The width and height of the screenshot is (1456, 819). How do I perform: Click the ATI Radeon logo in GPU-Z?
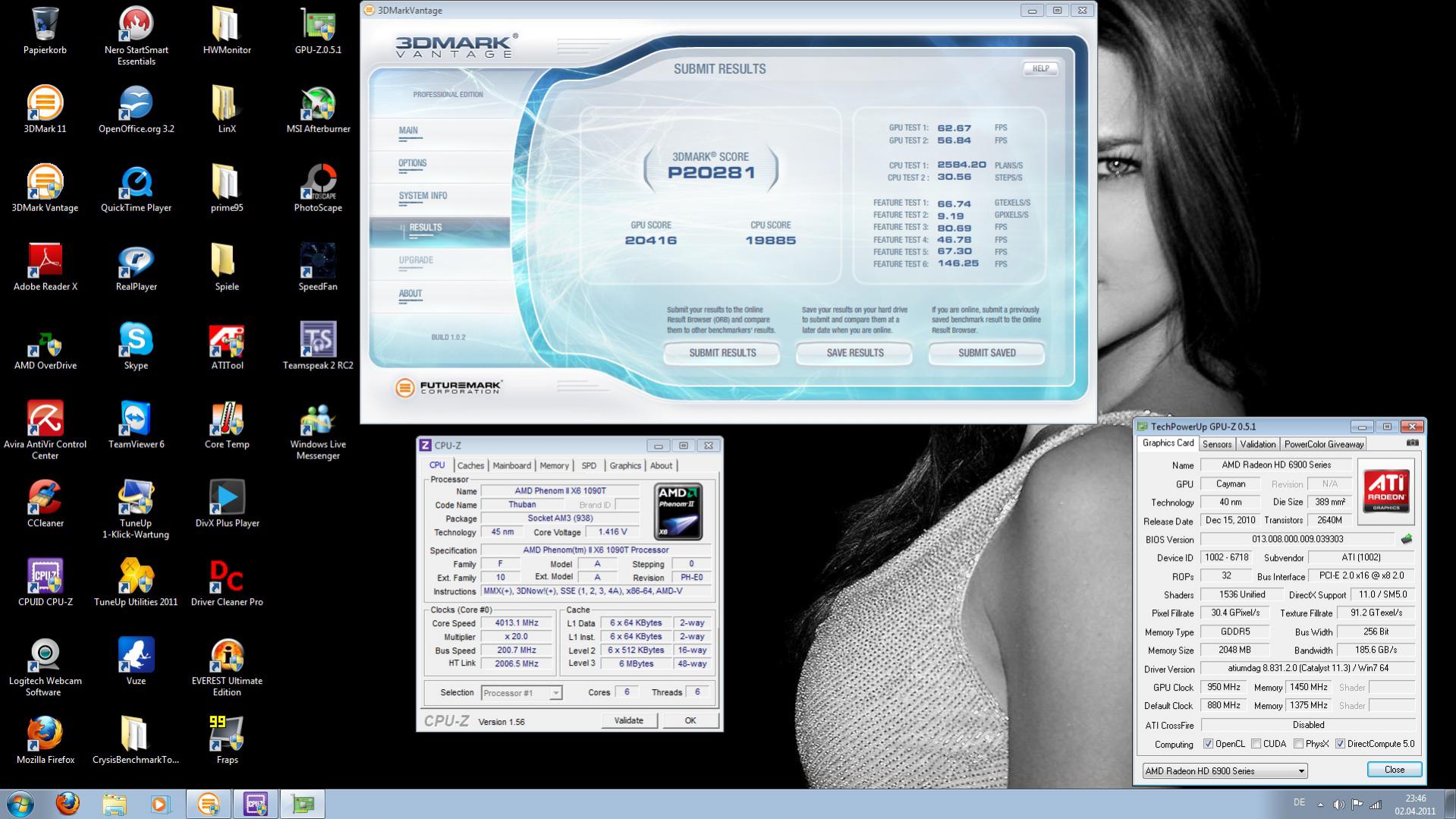[x=1386, y=491]
